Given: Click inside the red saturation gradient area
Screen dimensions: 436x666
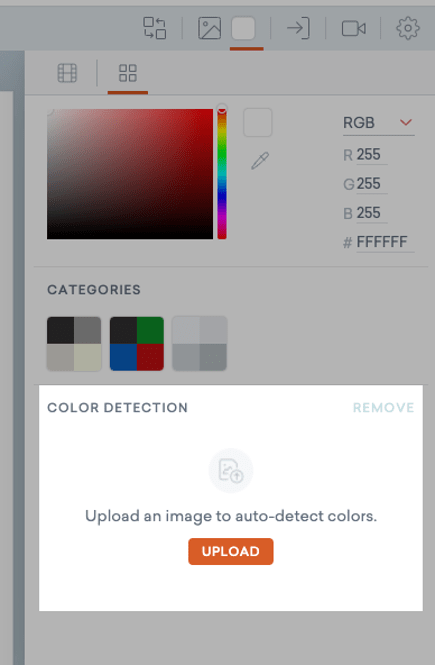Looking at the screenshot, I should 130,174.
